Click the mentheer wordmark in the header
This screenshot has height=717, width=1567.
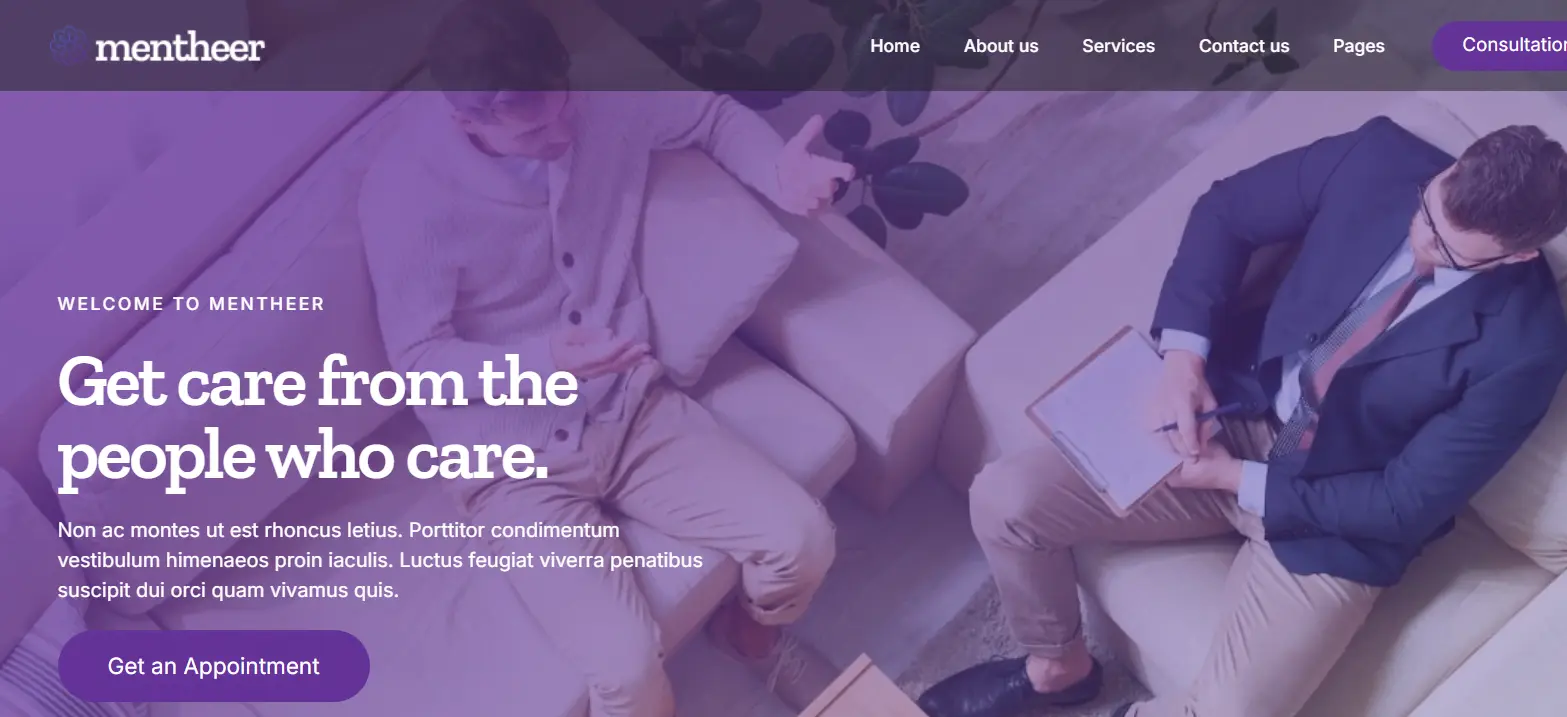[180, 47]
